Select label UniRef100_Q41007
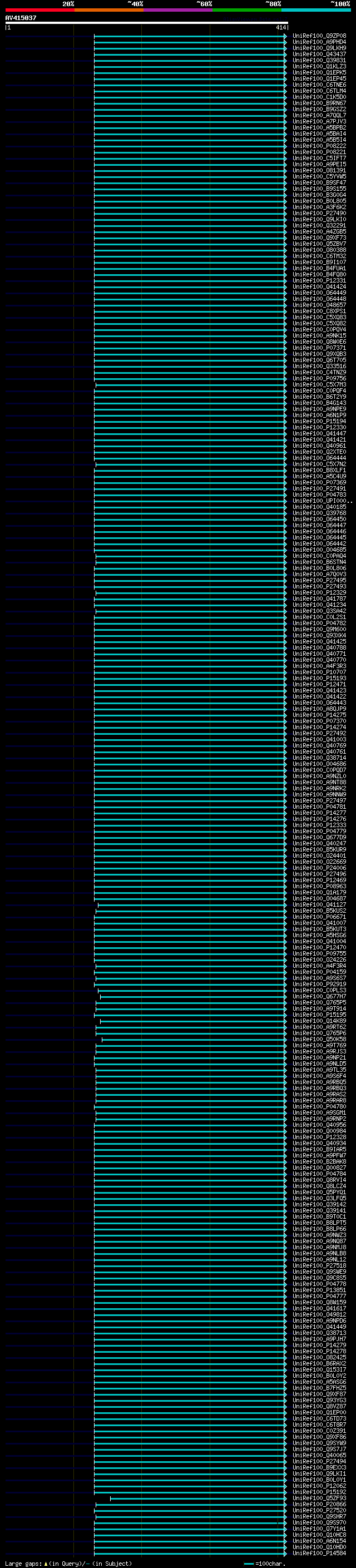 pyautogui.click(x=319, y=922)
